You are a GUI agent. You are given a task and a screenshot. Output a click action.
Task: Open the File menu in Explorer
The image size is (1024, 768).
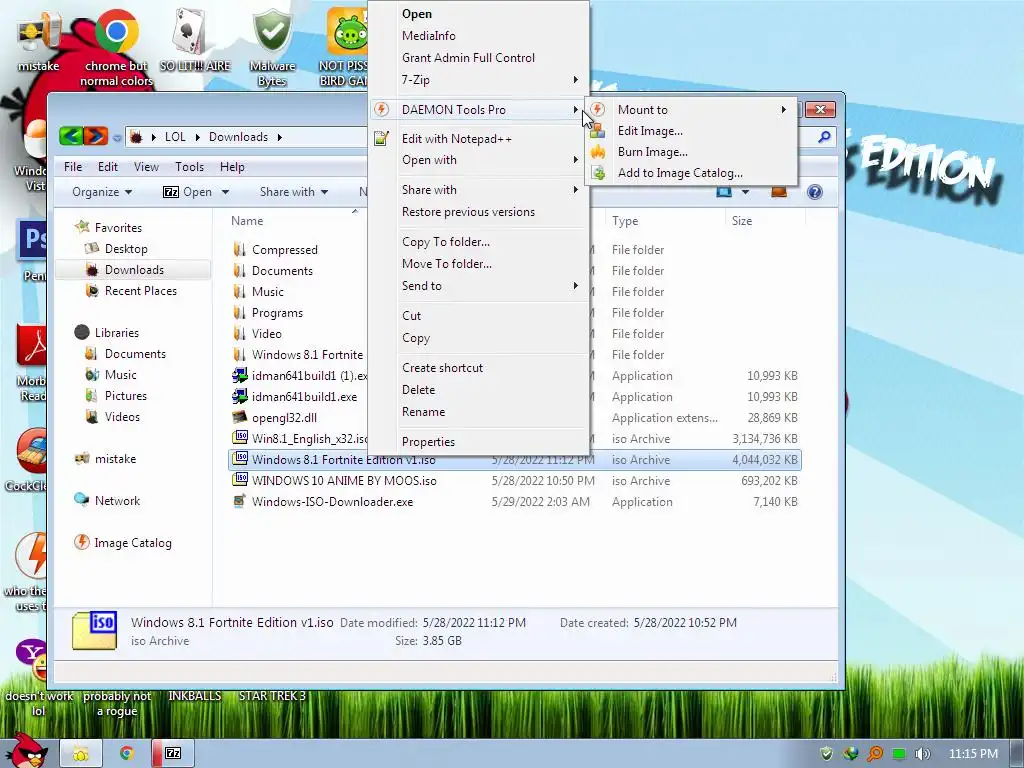[x=72, y=167]
